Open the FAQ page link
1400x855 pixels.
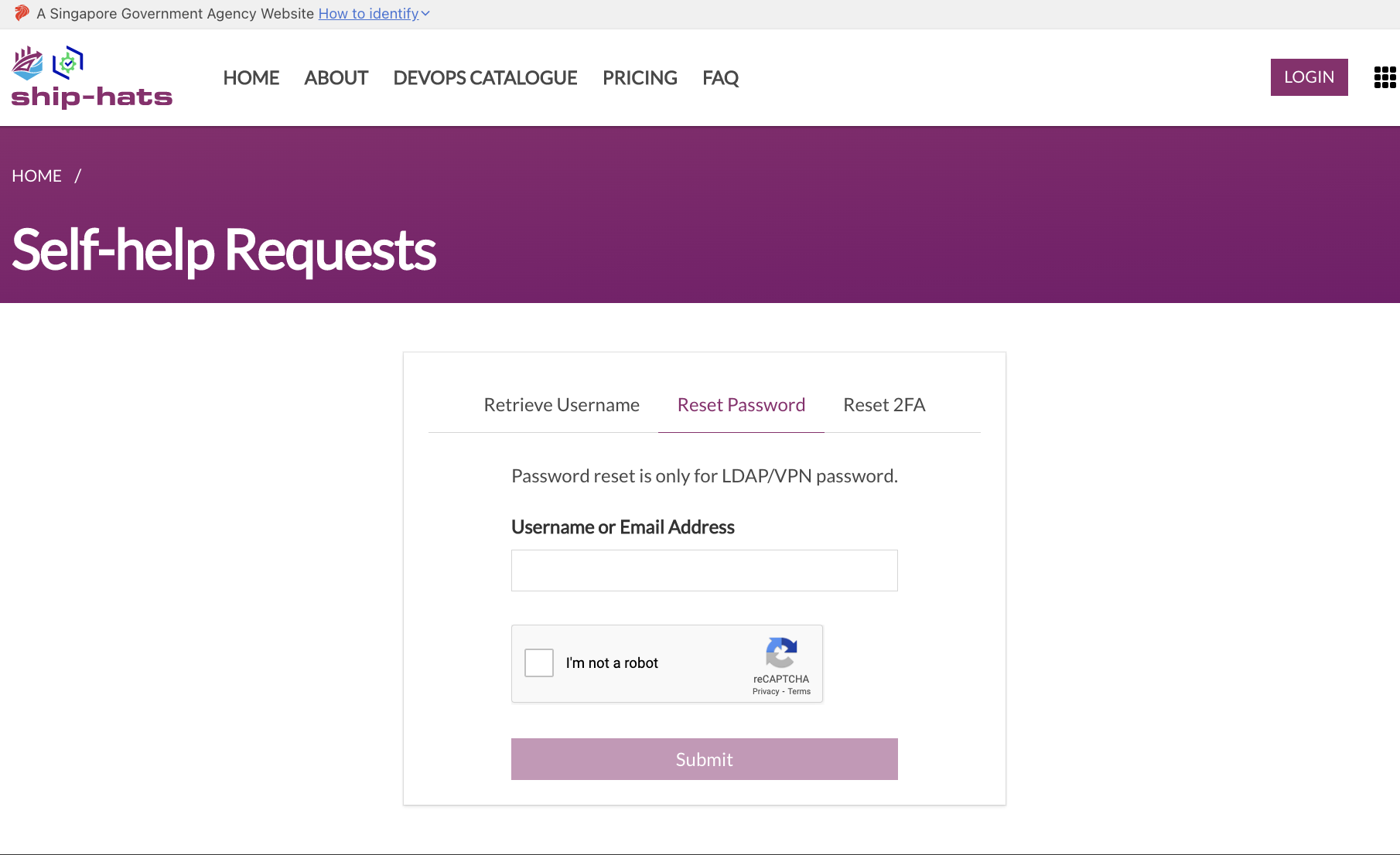(720, 78)
